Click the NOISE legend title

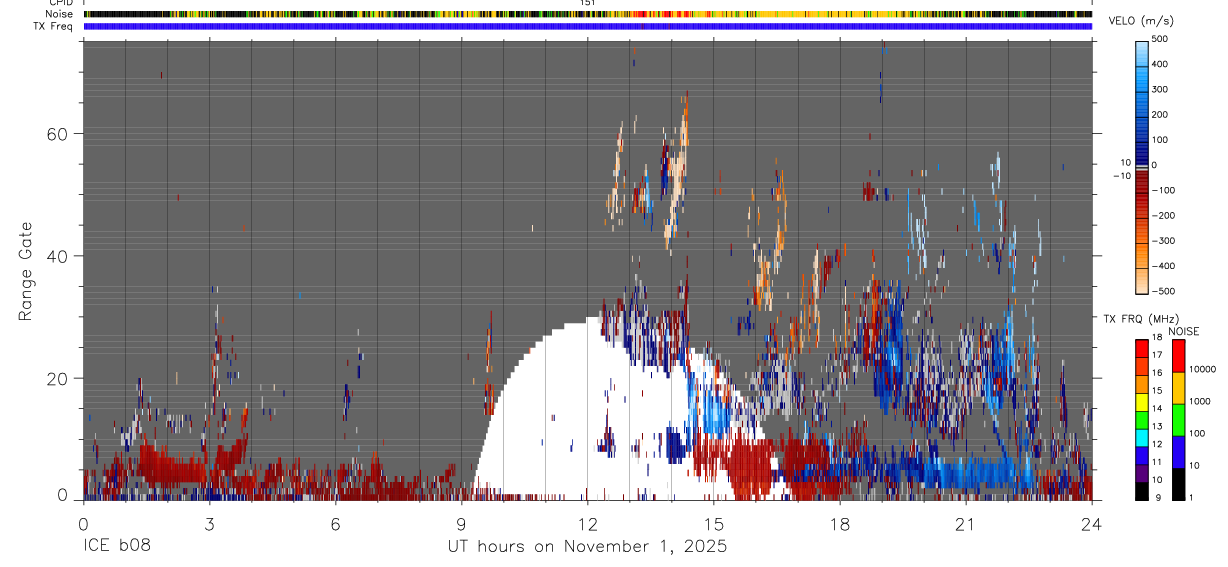pyautogui.click(x=1184, y=331)
